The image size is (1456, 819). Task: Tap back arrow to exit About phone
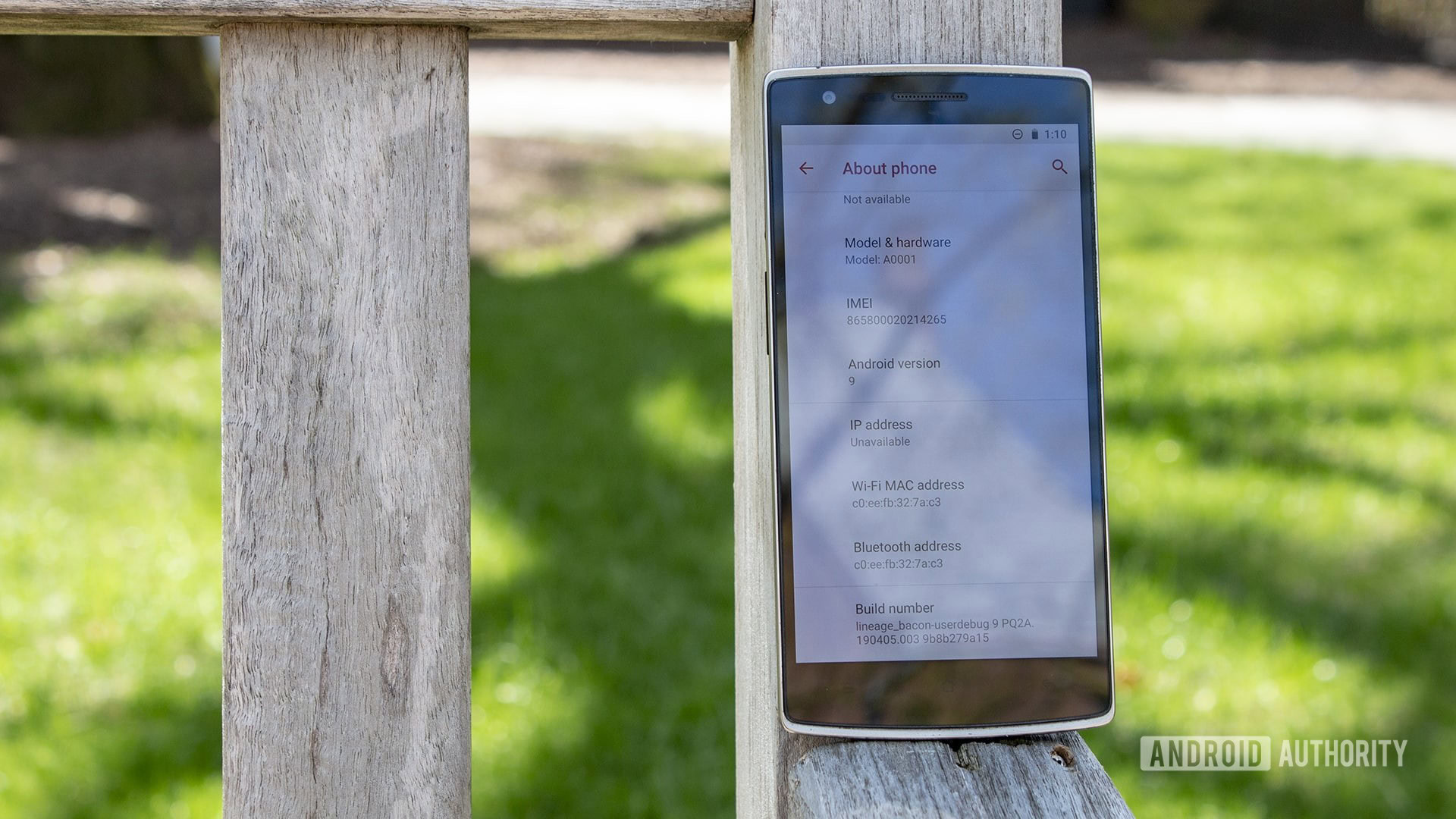(x=807, y=166)
